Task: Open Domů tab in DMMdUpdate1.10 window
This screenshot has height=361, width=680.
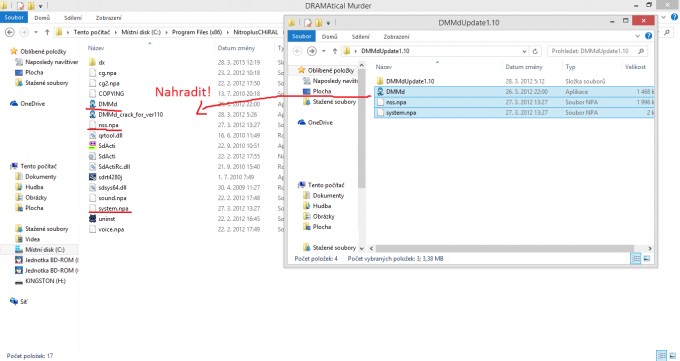Action: [x=329, y=37]
